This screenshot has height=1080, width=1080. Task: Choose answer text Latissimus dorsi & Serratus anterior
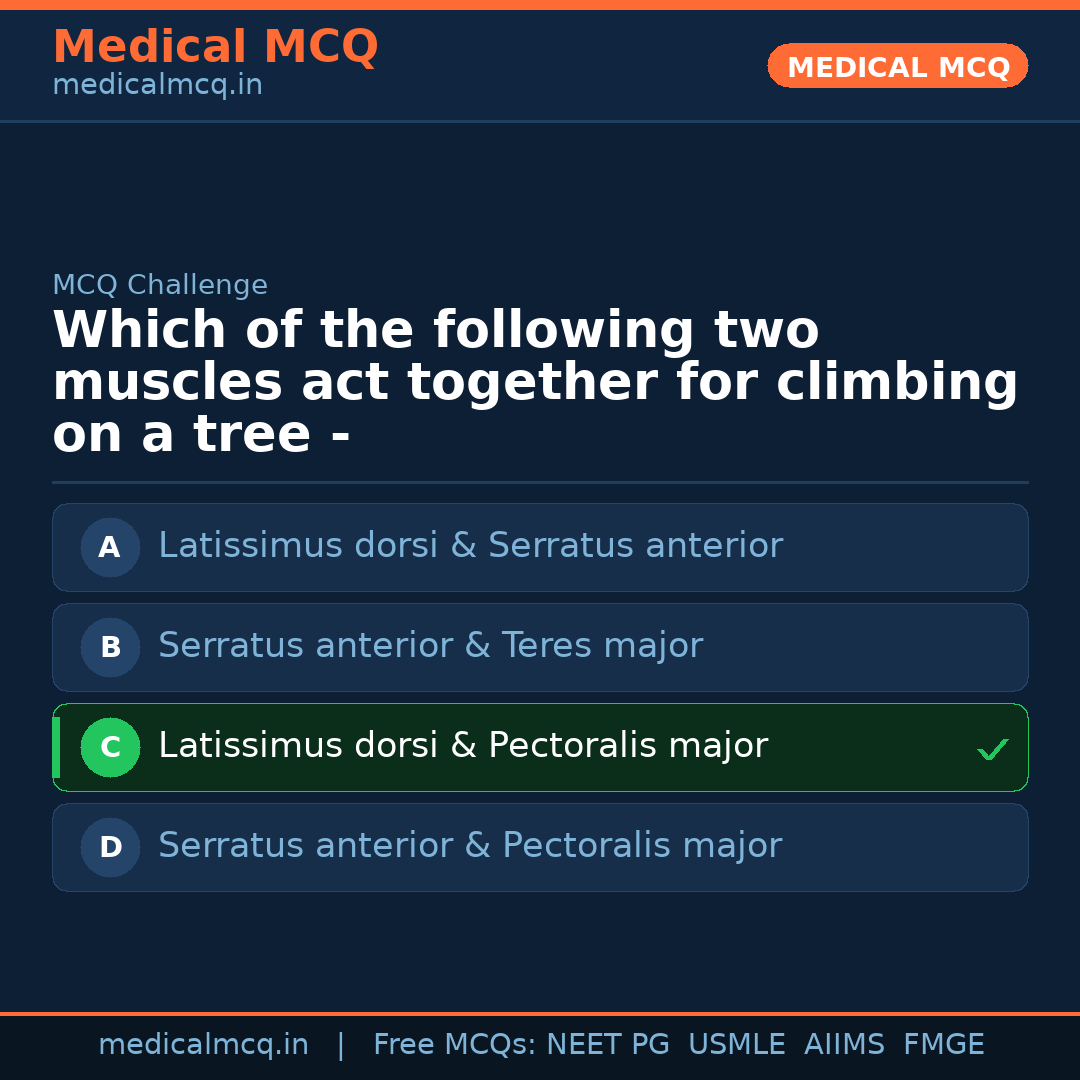pyautogui.click(x=470, y=546)
